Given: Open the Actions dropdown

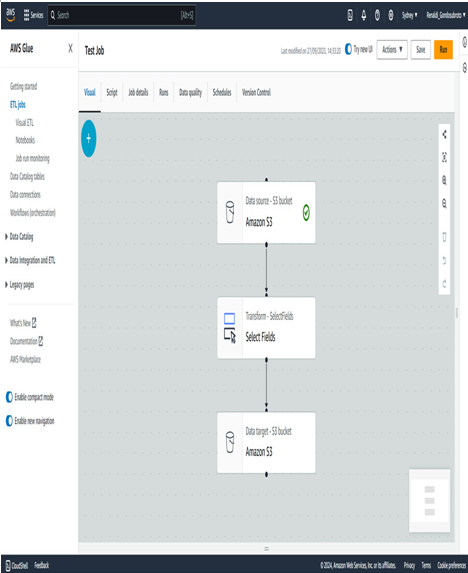Looking at the screenshot, I should pyautogui.click(x=392, y=50).
